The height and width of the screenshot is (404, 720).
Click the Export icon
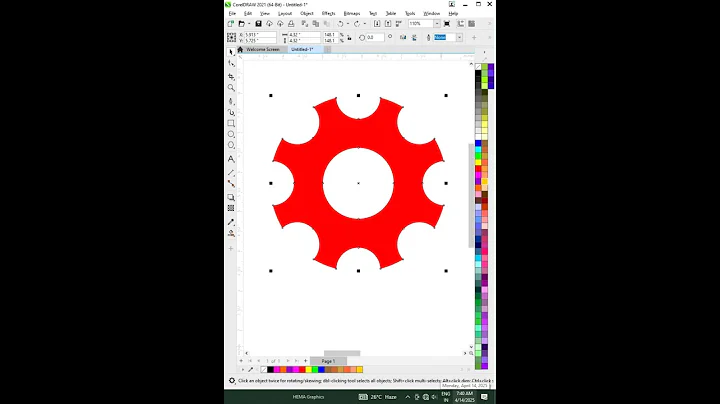click(388, 23)
